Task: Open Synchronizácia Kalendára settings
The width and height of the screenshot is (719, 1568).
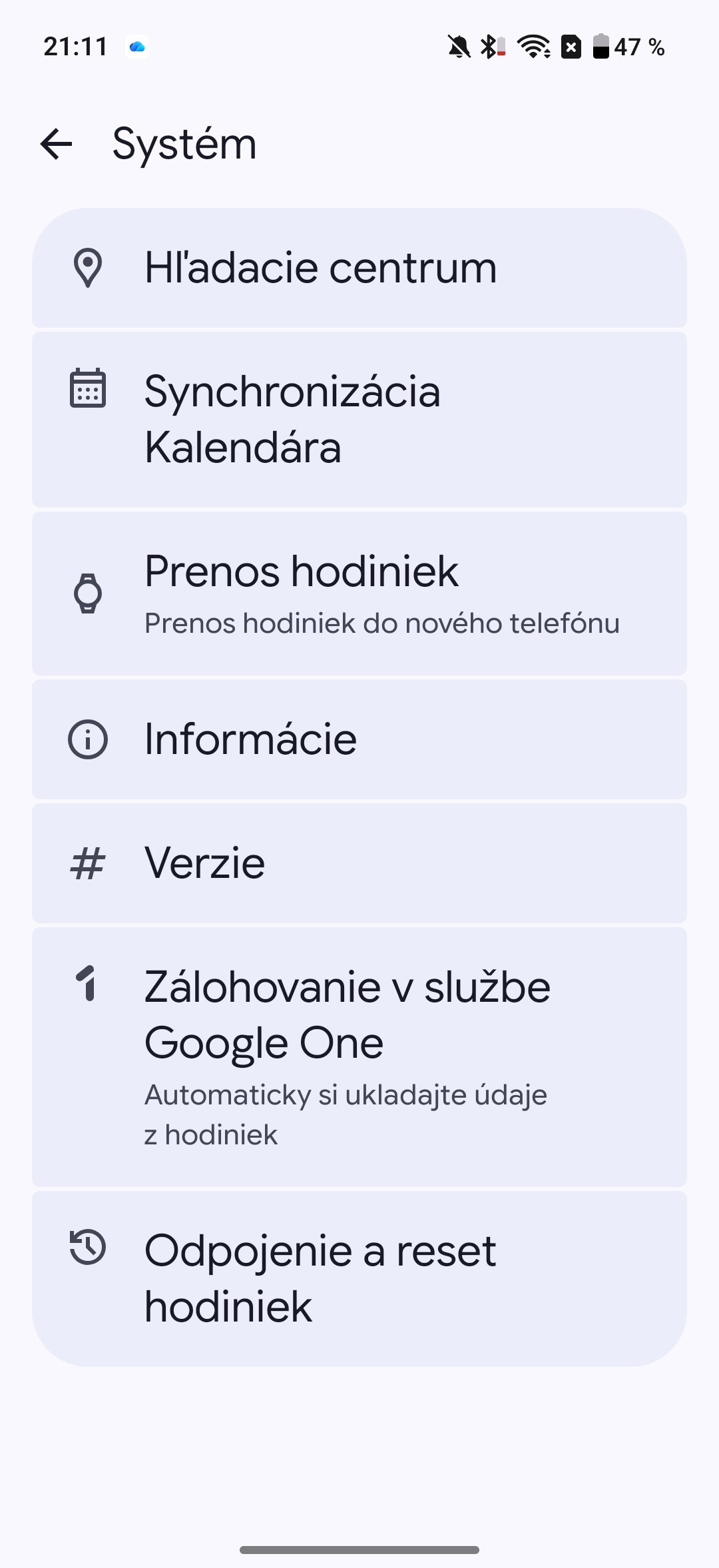Action: pos(359,420)
